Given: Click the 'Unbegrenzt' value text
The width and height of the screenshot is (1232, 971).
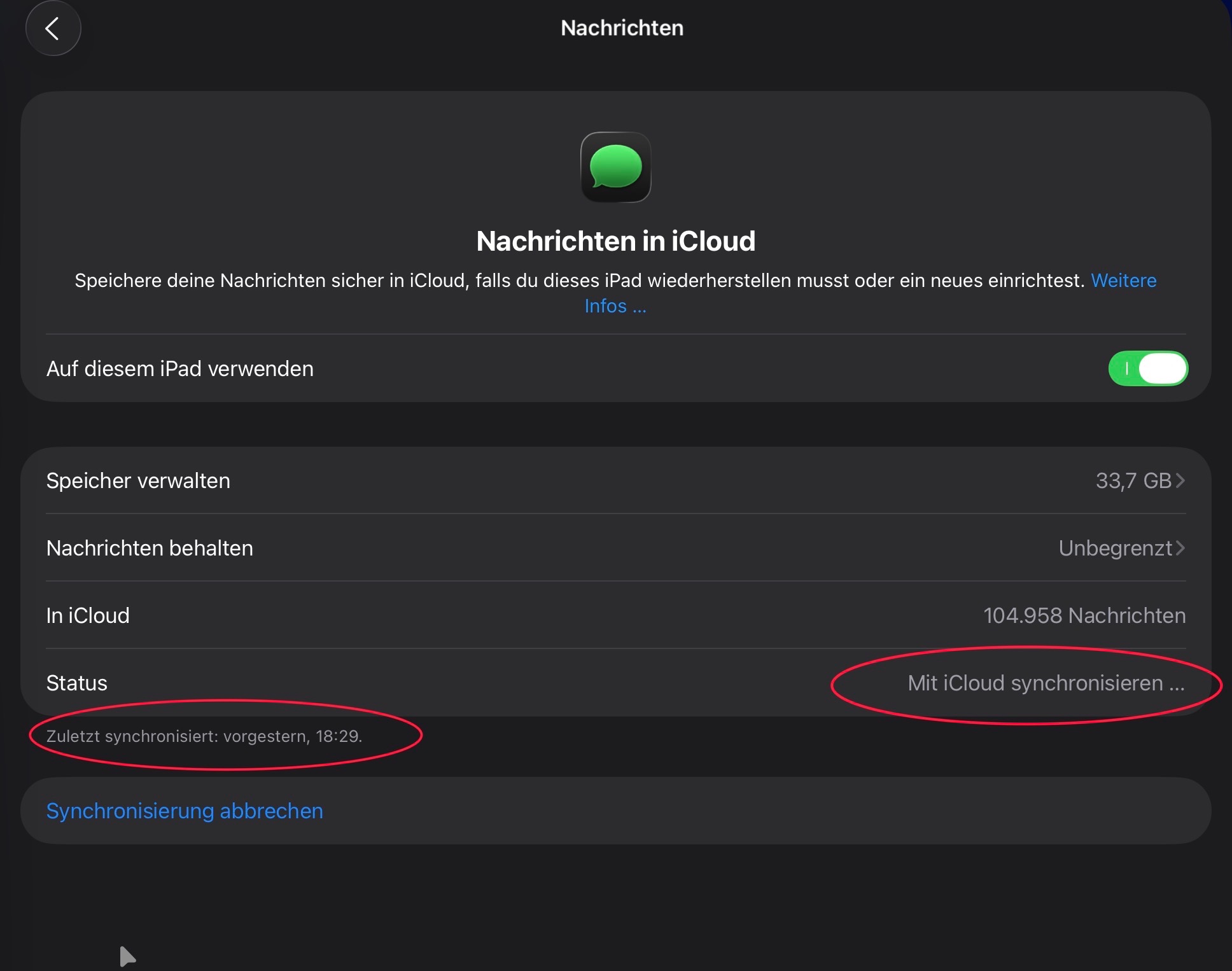Looking at the screenshot, I should point(1115,548).
